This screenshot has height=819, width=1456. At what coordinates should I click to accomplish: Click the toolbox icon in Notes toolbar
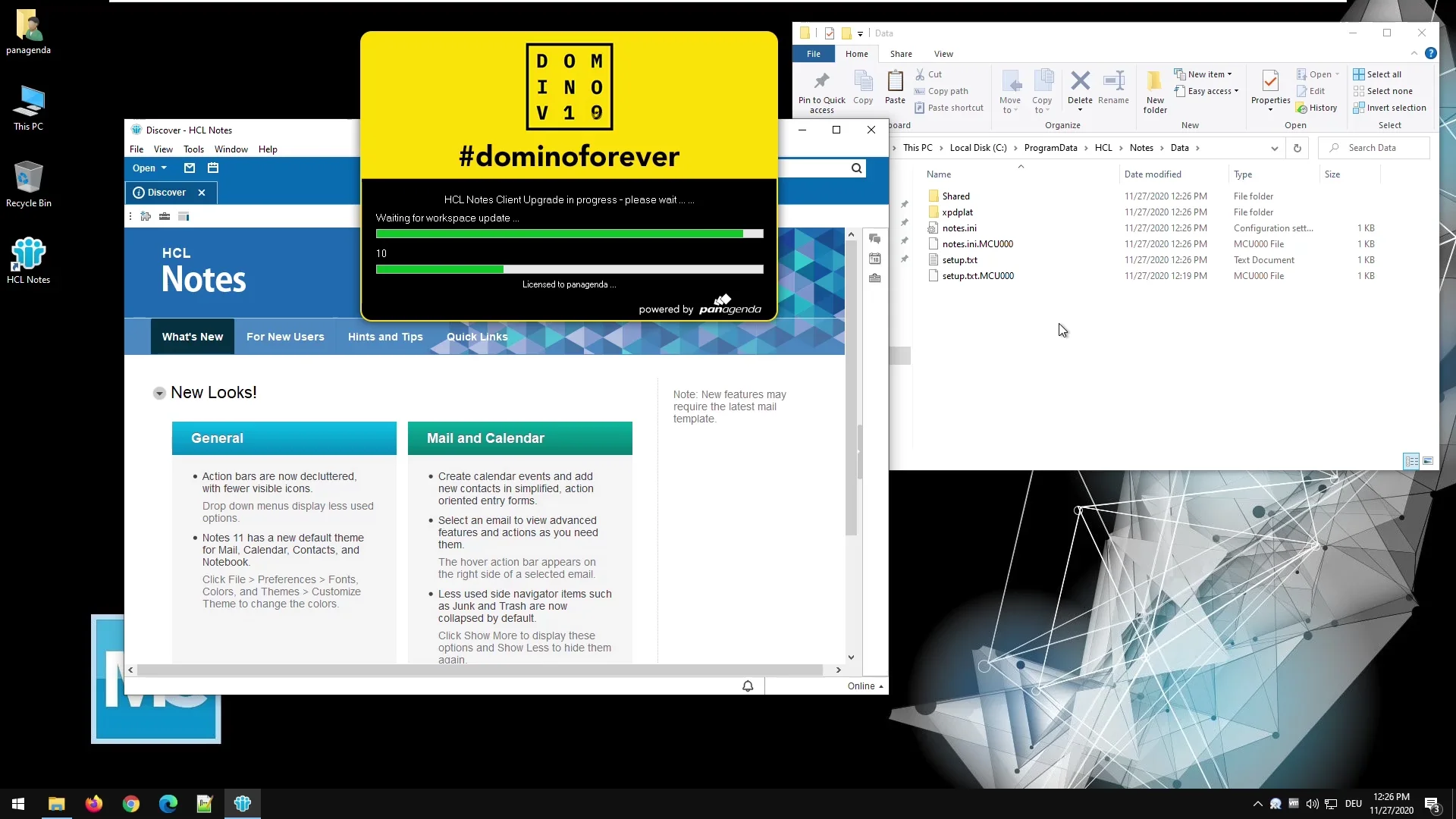click(165, 217)
